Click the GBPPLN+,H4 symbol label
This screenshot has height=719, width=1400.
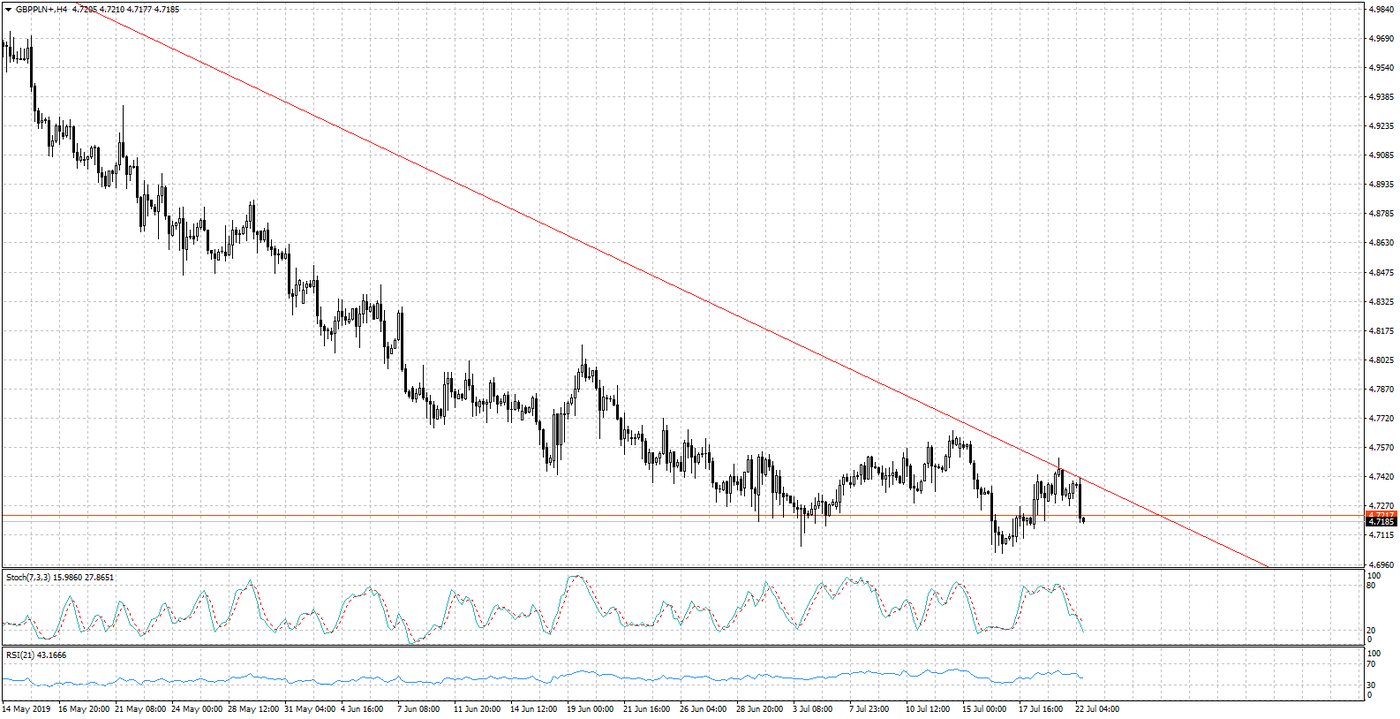point(42,9)
